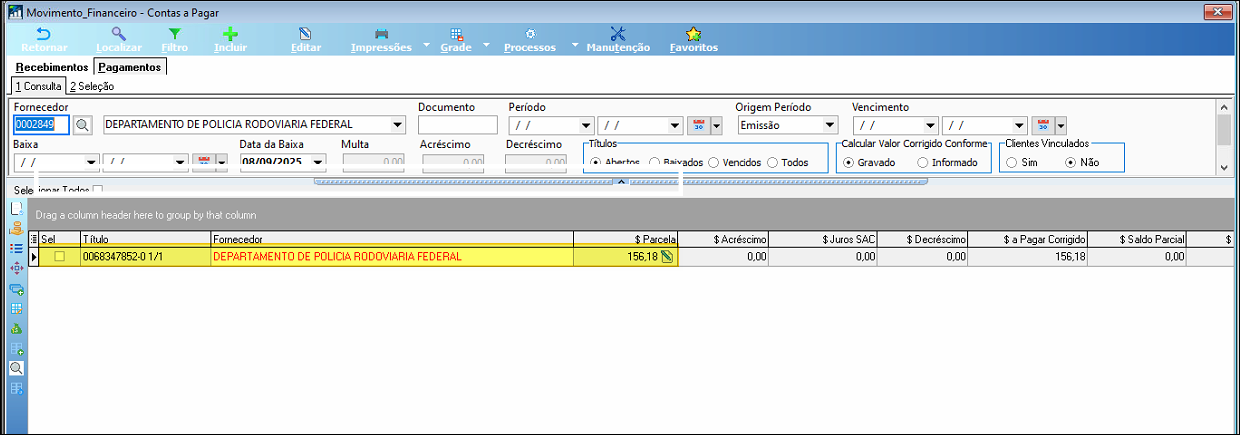Open the first Vencimento date dropdown

click(930, 125)
